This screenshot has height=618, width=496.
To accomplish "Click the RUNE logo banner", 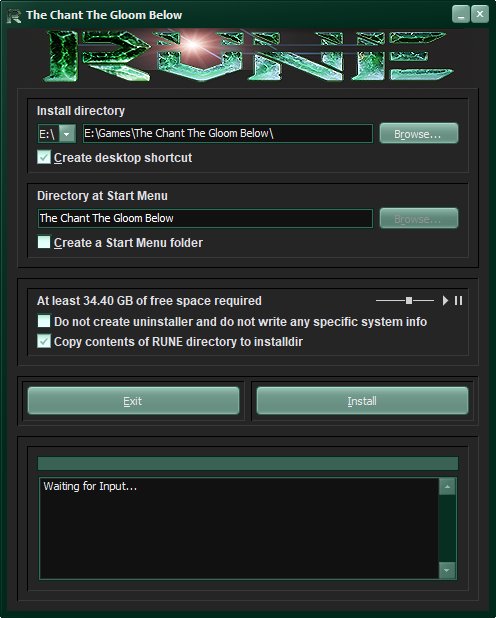I will [x=248, y=55].
